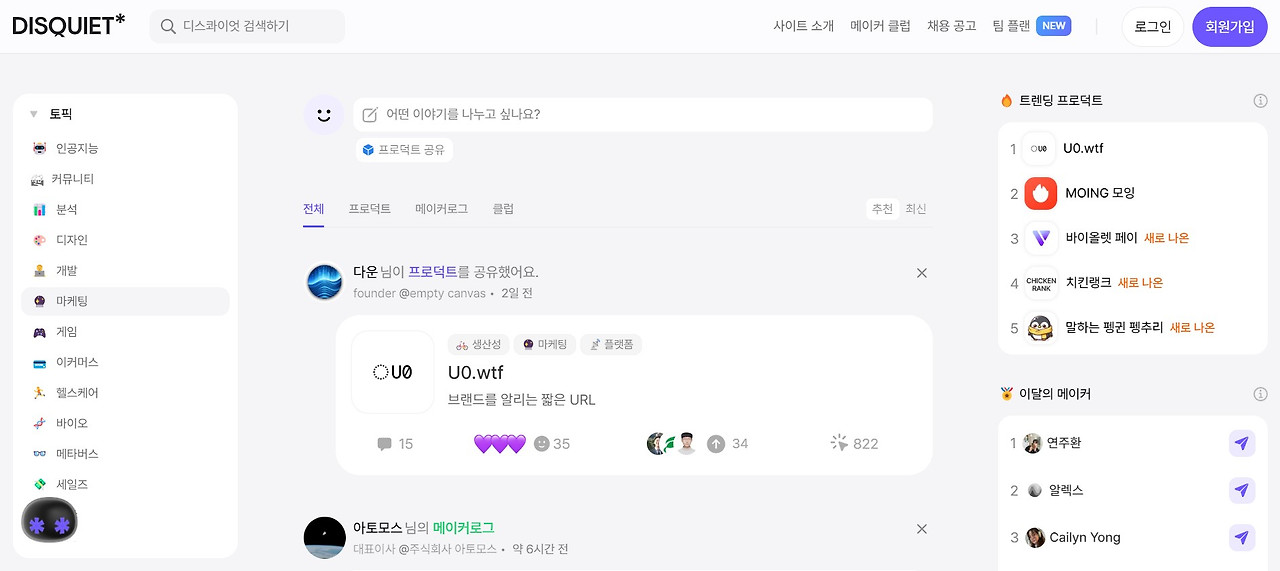Click the comment bubble icon with 15
The image size is (1280, 571).
(384, 444)
